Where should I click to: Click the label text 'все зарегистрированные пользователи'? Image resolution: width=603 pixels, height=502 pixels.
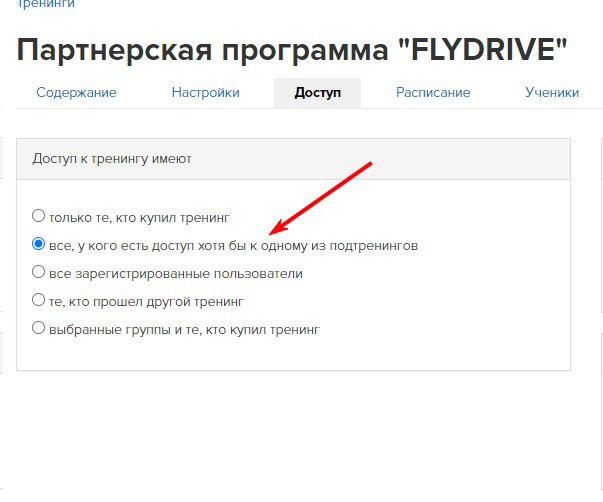(176, 274)
